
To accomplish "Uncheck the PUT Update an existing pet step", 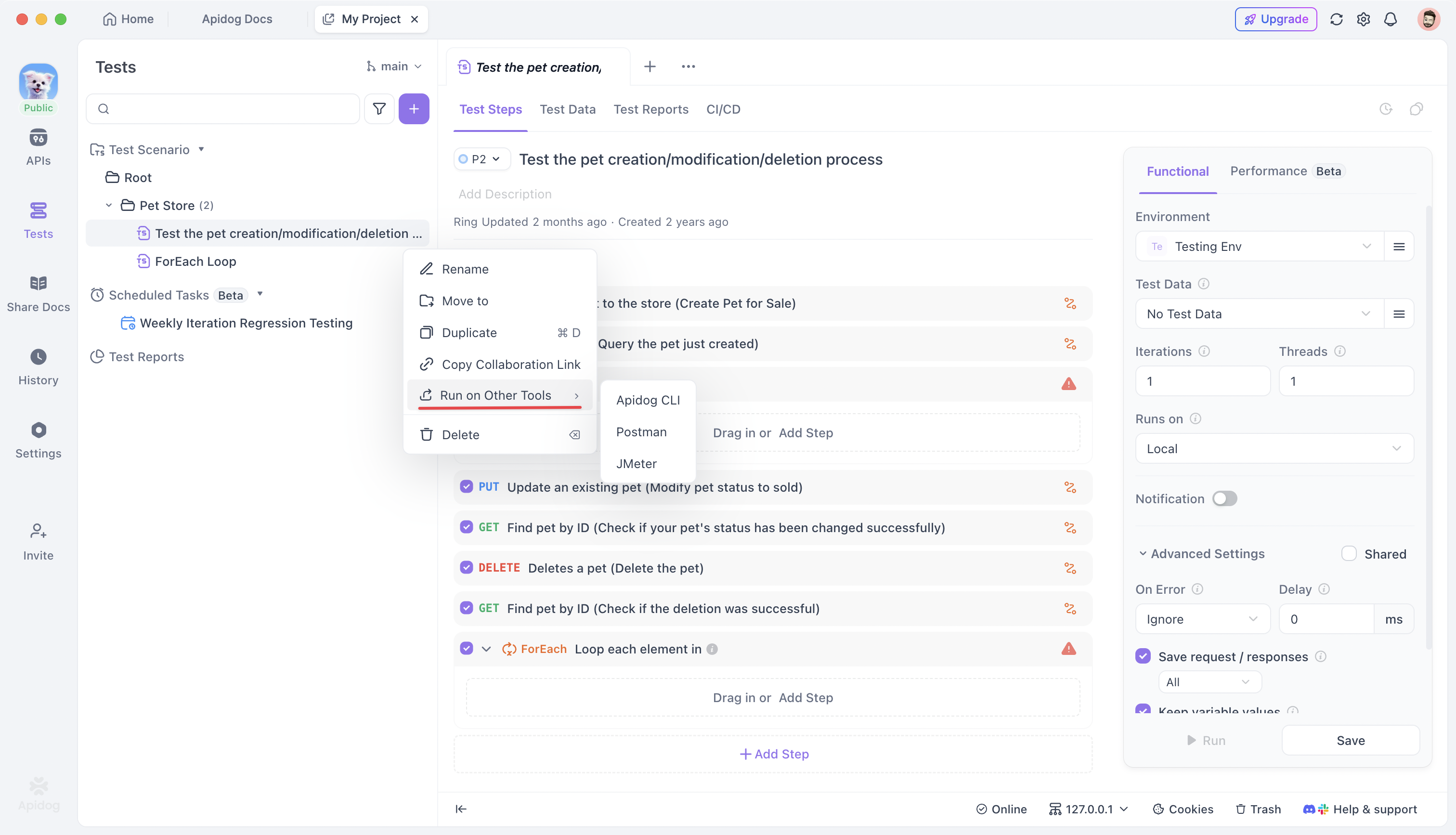I will pyautogui.click(x=466, y=486).
